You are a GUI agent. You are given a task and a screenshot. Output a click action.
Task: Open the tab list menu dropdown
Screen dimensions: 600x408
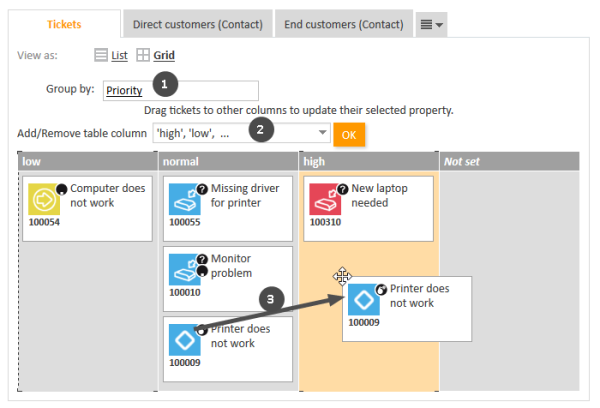(x=432, y=22)
